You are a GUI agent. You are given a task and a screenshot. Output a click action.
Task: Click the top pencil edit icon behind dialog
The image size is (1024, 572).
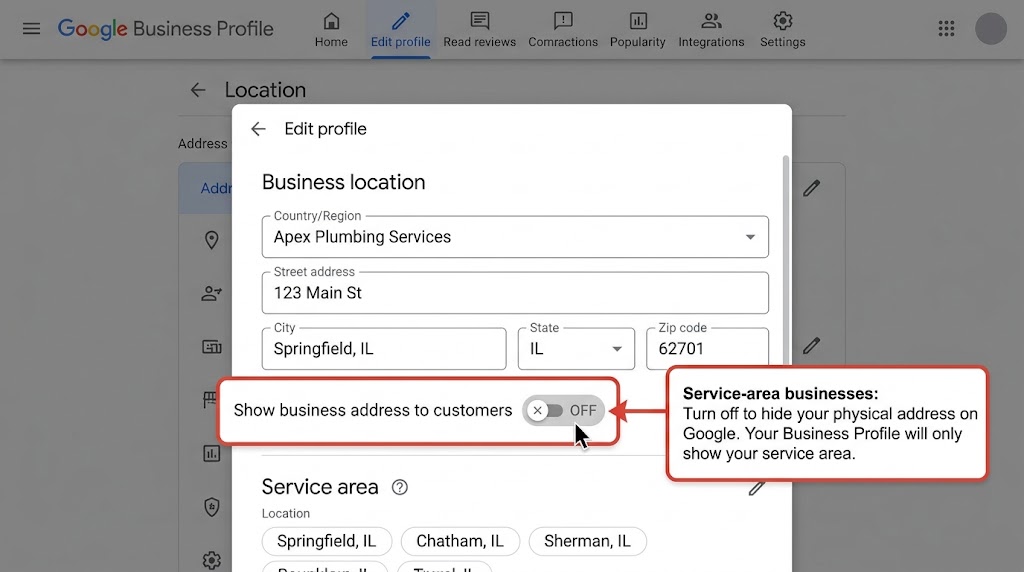pyautogui.click(x=811, y=189)
